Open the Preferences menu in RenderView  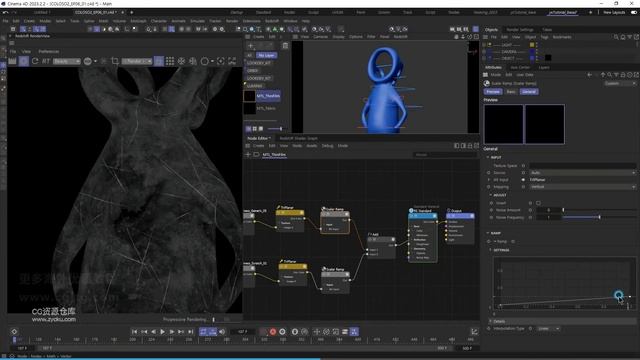point(49,51)
